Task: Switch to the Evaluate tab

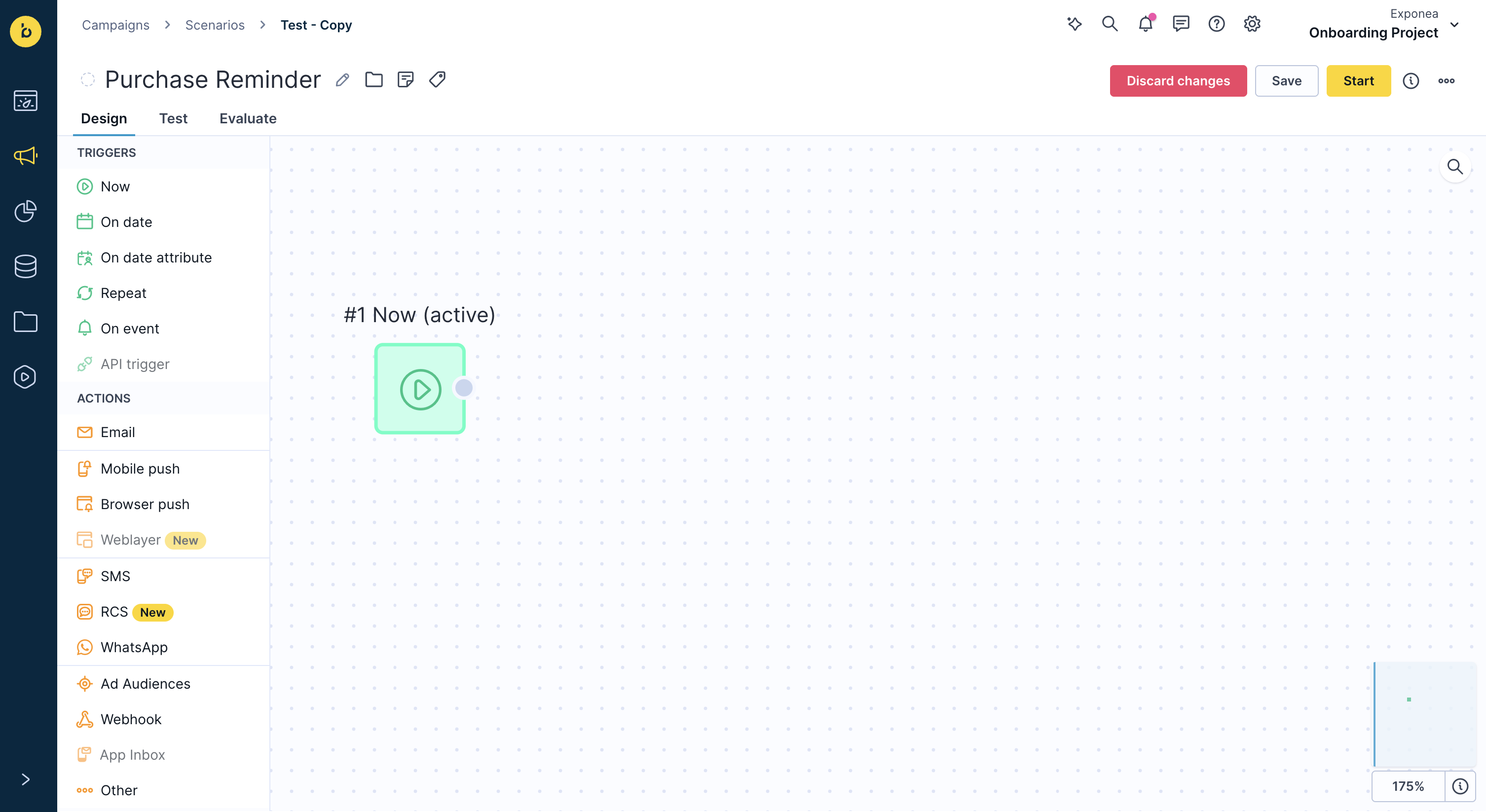Action: pos(248,119)
